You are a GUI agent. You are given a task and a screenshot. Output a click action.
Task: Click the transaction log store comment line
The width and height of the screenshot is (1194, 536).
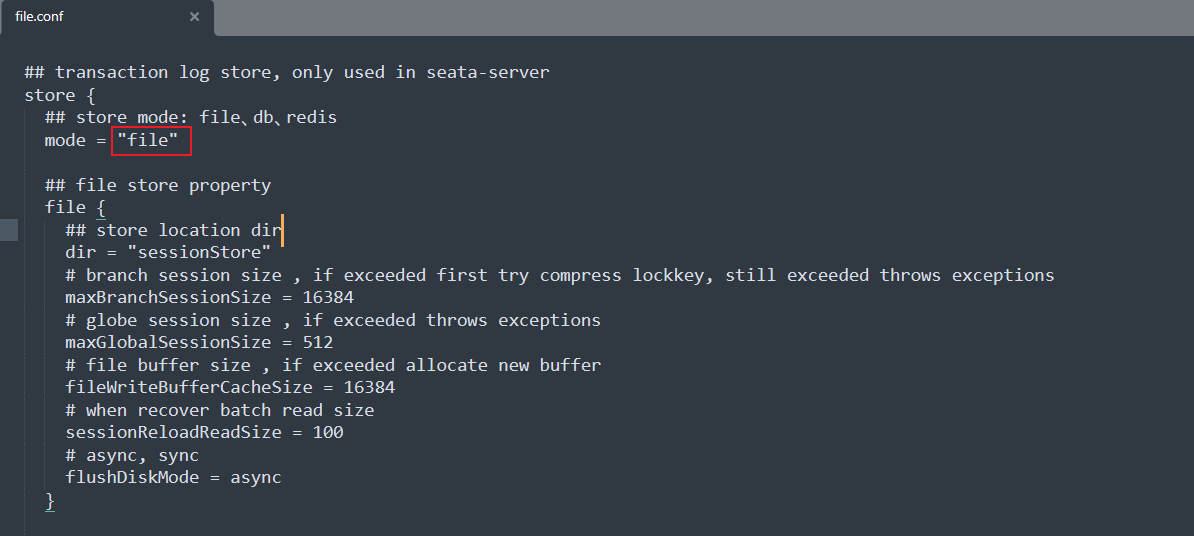(x=287, y=73)
